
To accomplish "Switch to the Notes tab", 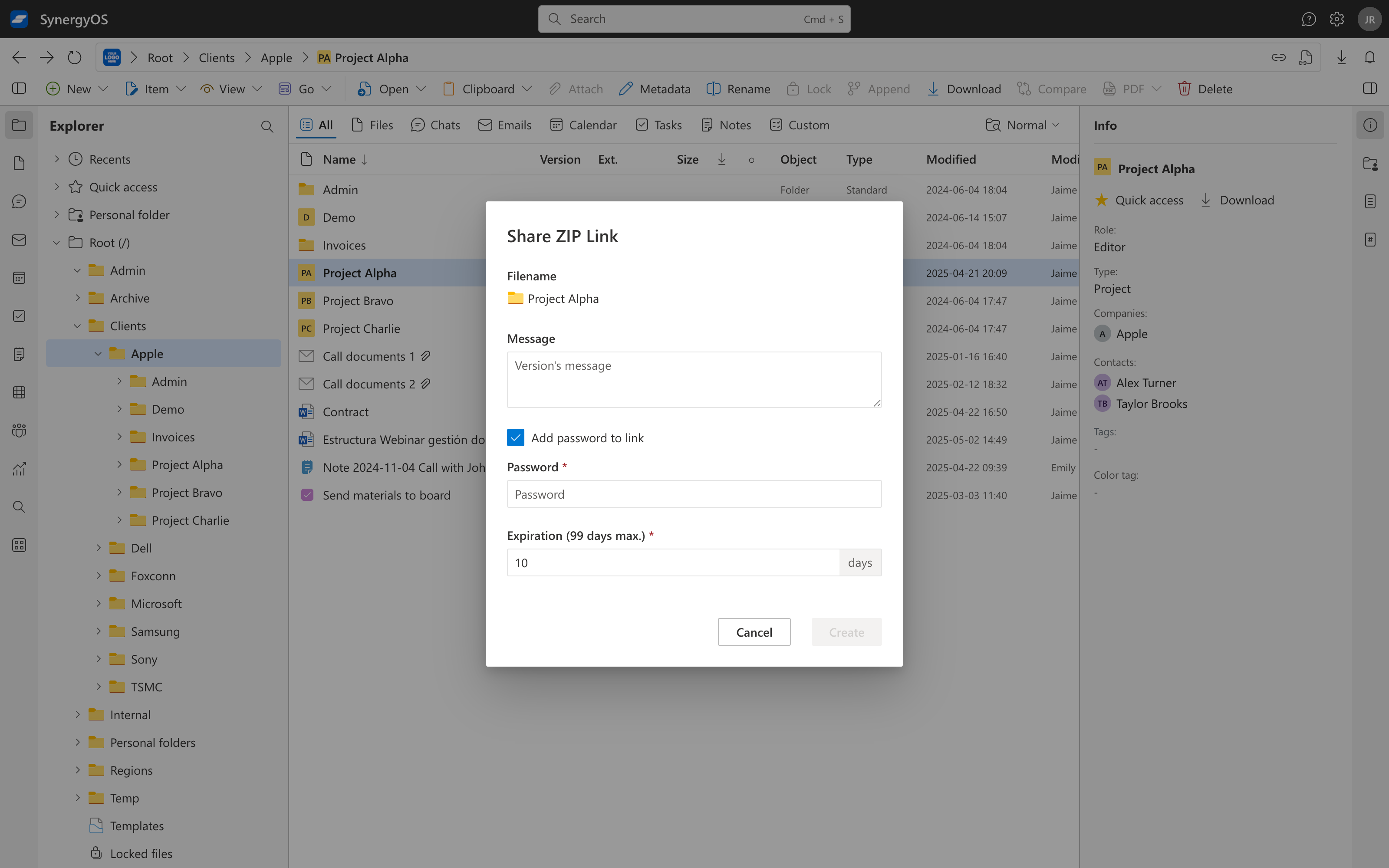I will tap(726, 125).
